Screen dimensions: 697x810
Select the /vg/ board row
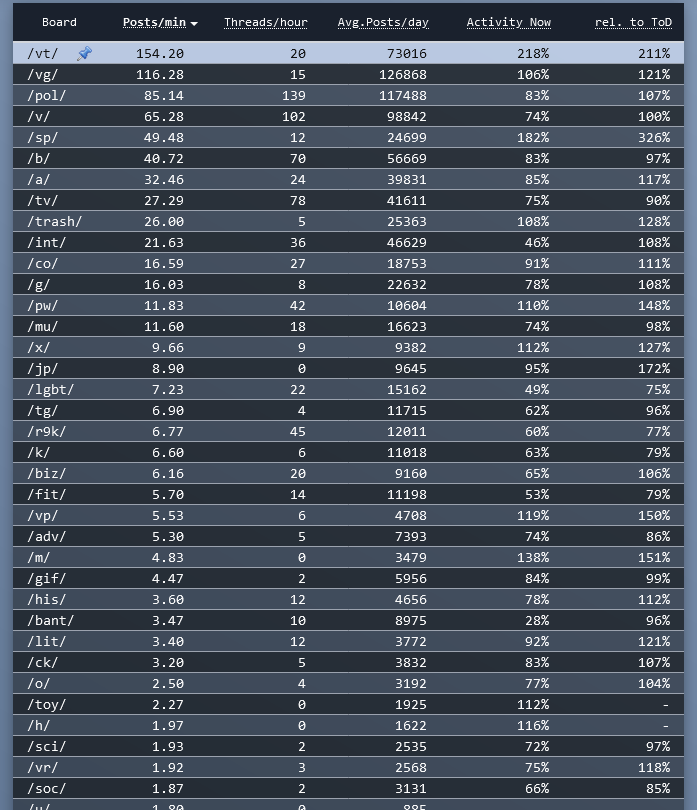[x=348, y=74]
